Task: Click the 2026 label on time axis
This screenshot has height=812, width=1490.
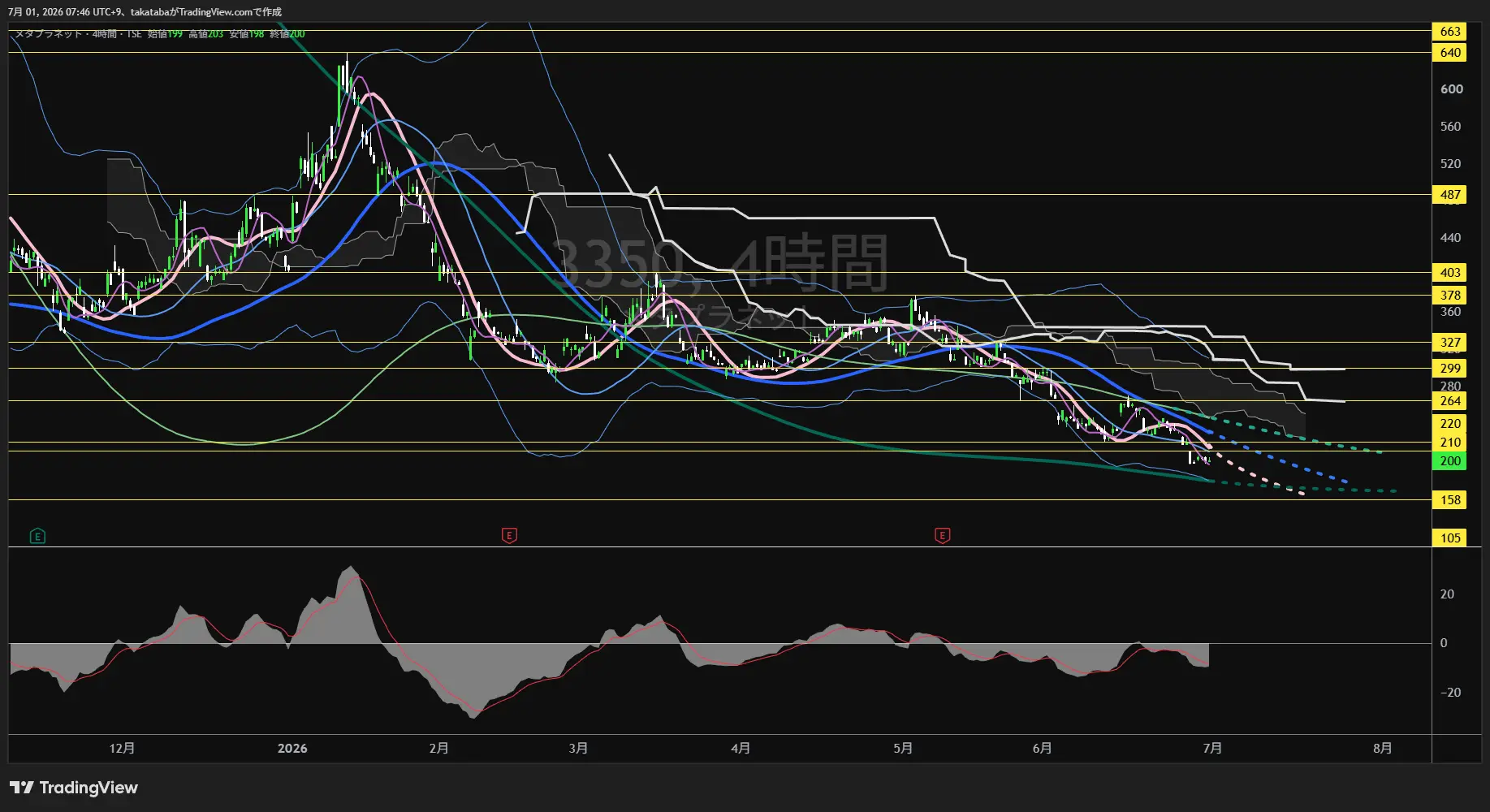Action: 292,749
